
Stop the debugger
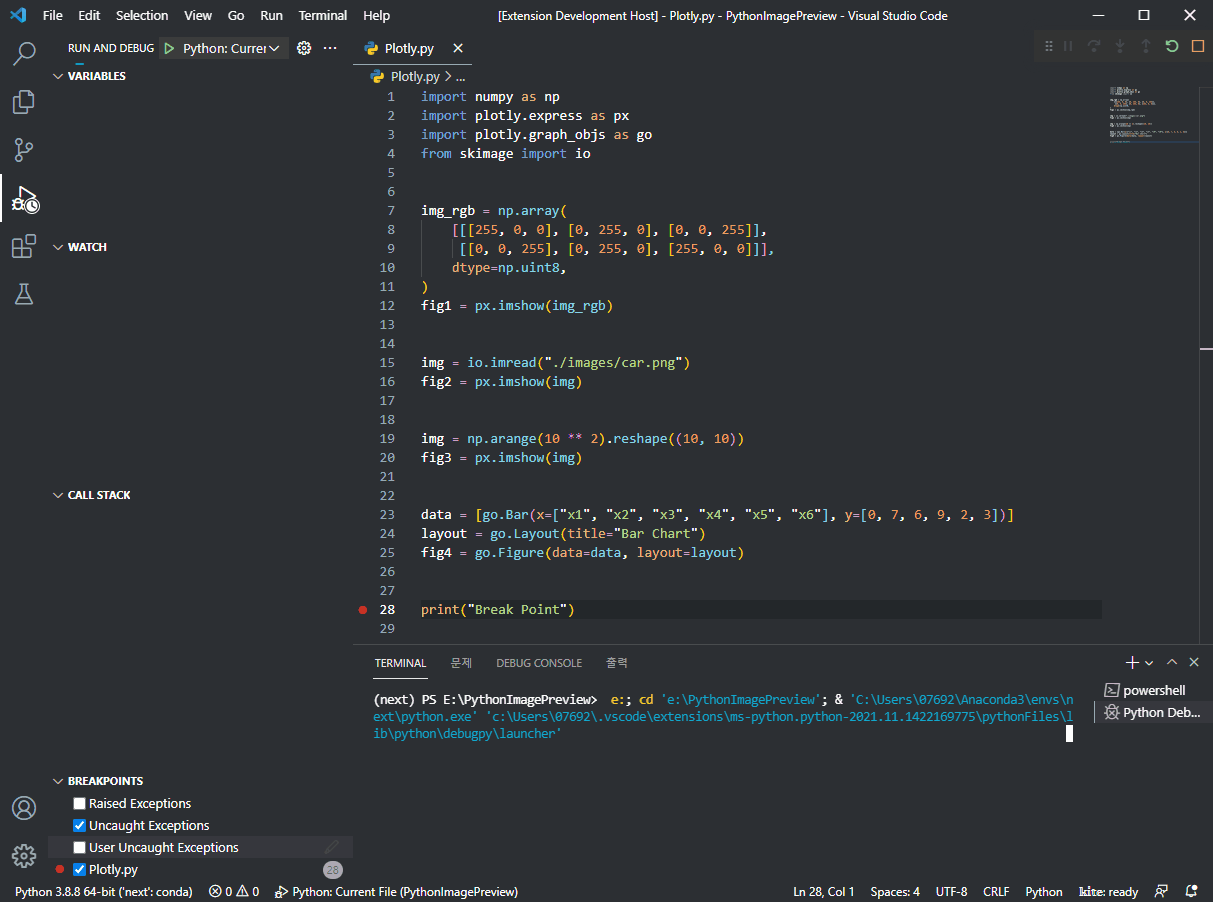[1197, 47]
